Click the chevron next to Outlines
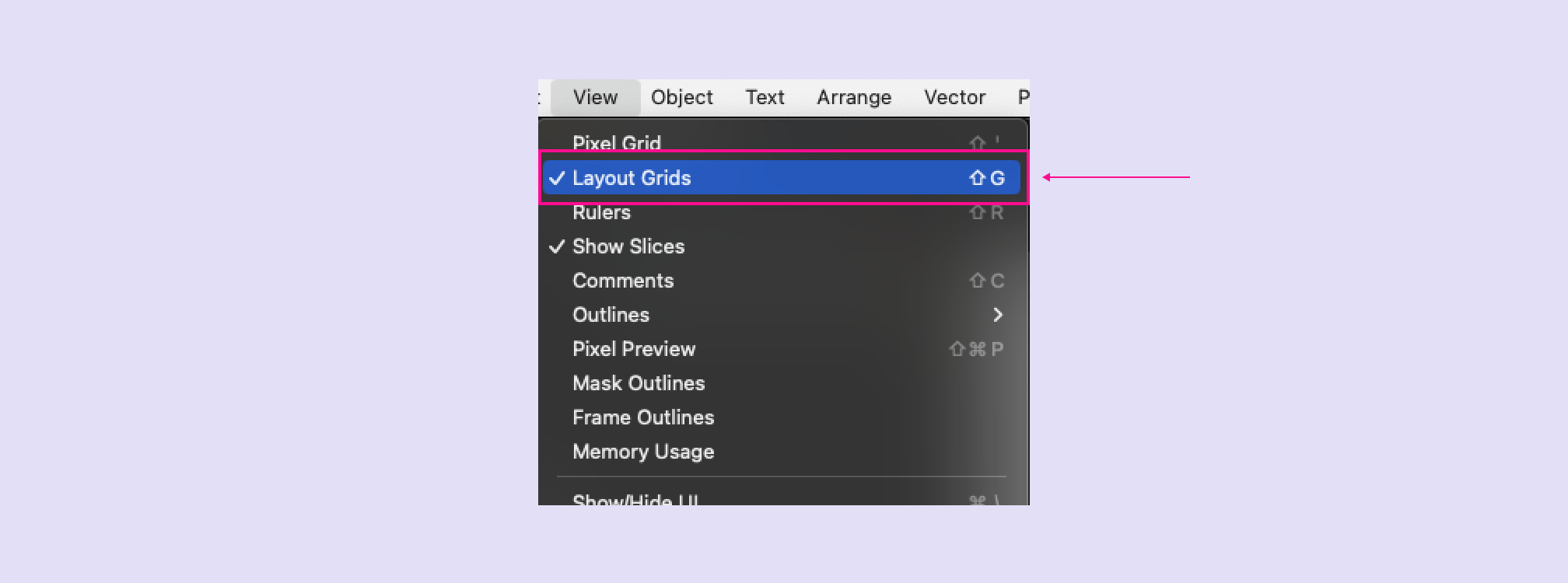This screenshot has height=583, width=1568. tap(998, 315)
